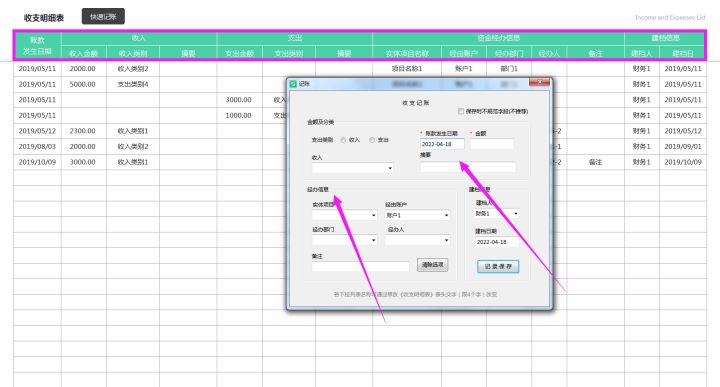Open the 经办人 dropdown arrow
Screen dimensions: 720x387
tap(446, 240)
